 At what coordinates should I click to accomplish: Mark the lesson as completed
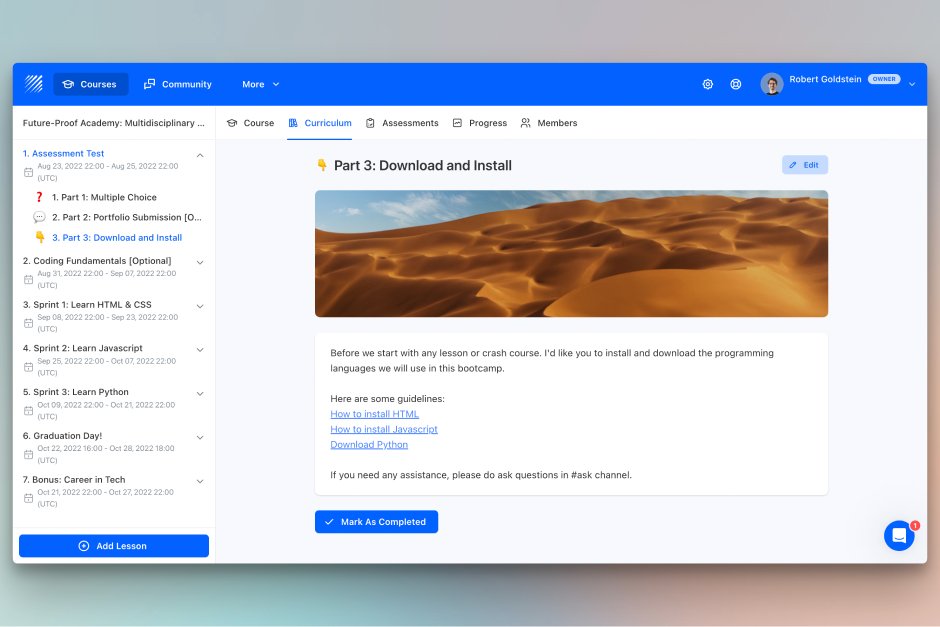pyautogui.click(x=376, y=521)
